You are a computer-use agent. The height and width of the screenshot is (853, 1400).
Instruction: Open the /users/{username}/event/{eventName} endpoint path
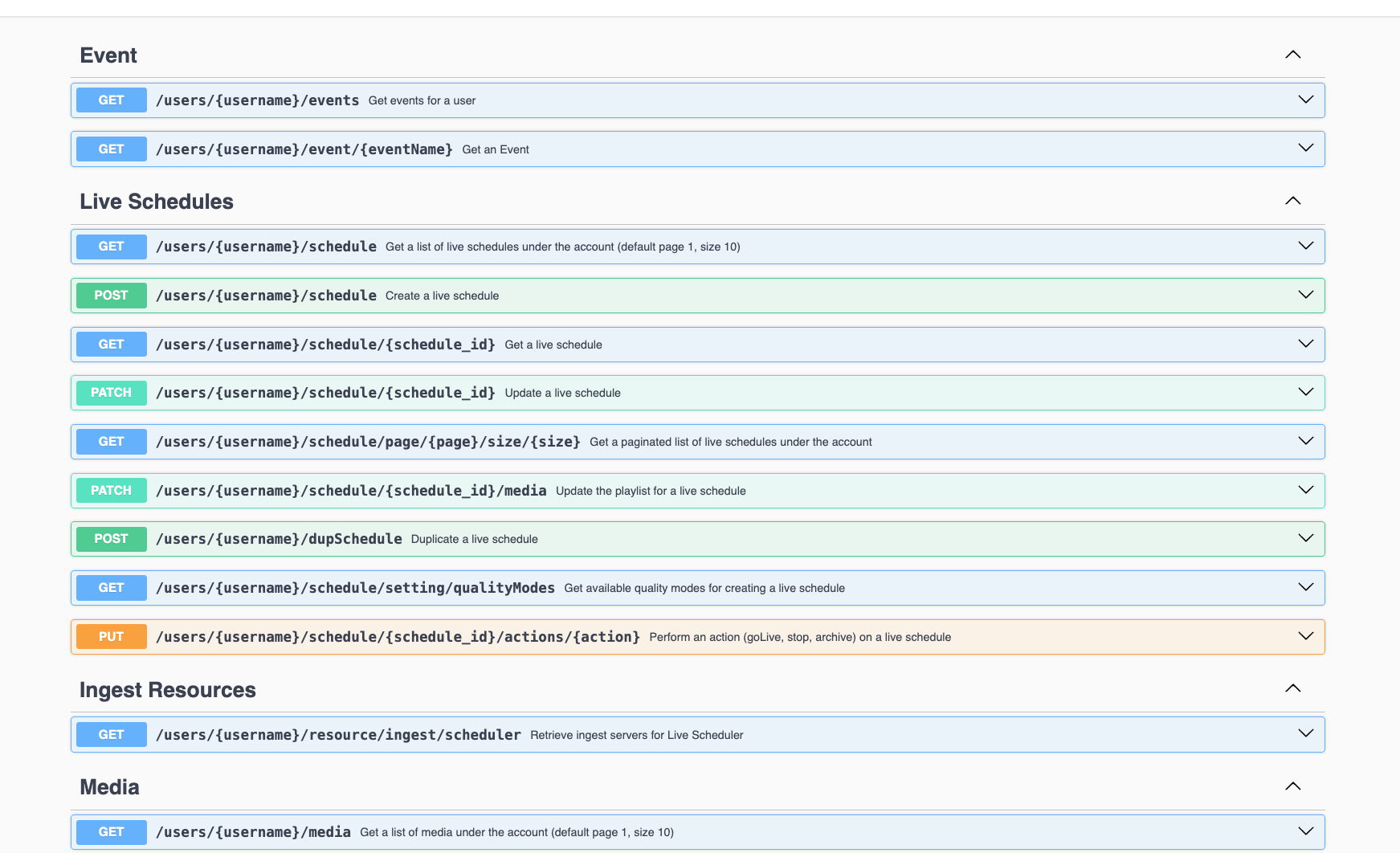pyautogui.click(x=304, y=149)
